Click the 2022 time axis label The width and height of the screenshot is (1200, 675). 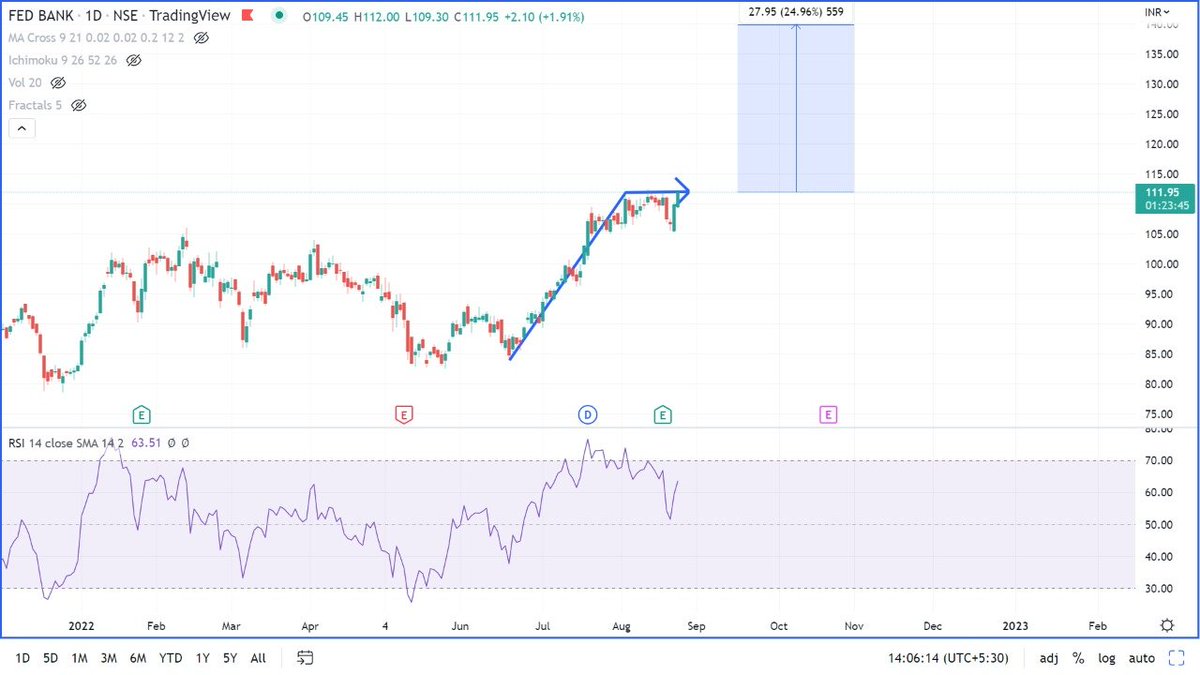81,626
